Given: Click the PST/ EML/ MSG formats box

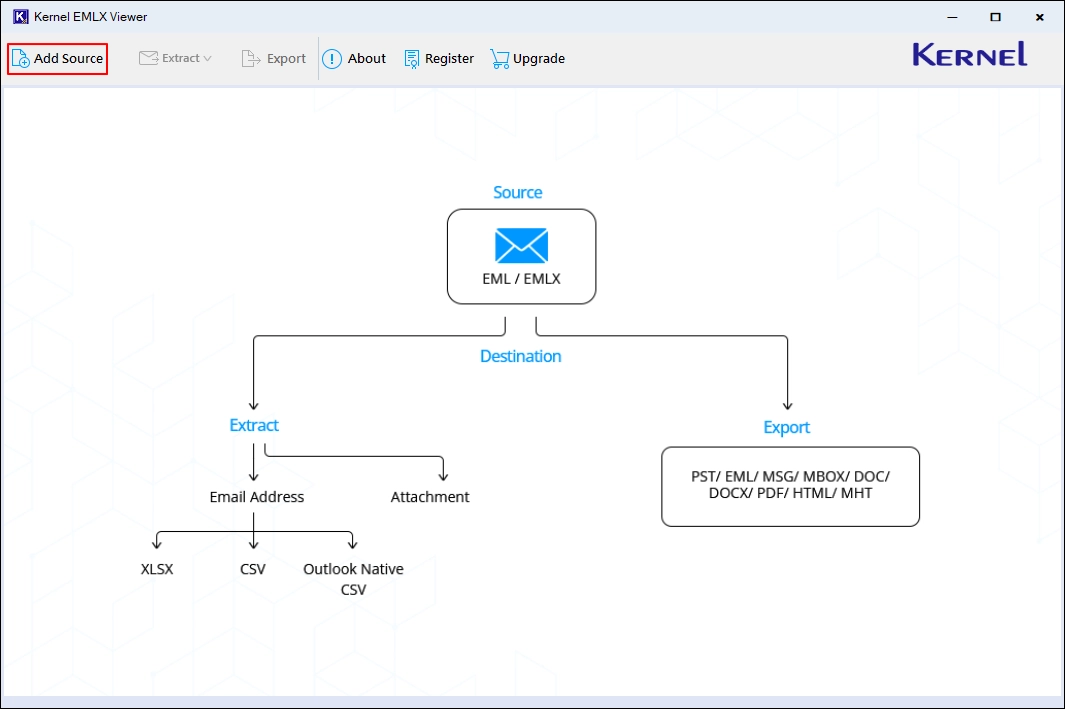Looking at the screenshot, I should (790, 486).
